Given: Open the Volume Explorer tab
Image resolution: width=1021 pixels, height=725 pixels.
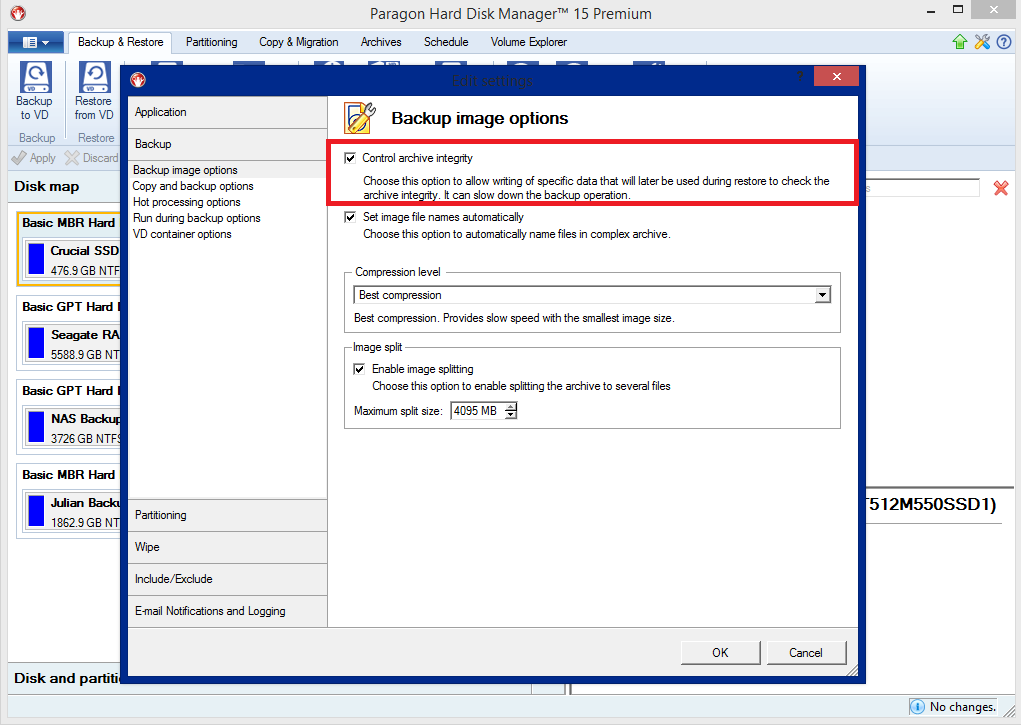Looking at the screenshot, I should 529,42.
